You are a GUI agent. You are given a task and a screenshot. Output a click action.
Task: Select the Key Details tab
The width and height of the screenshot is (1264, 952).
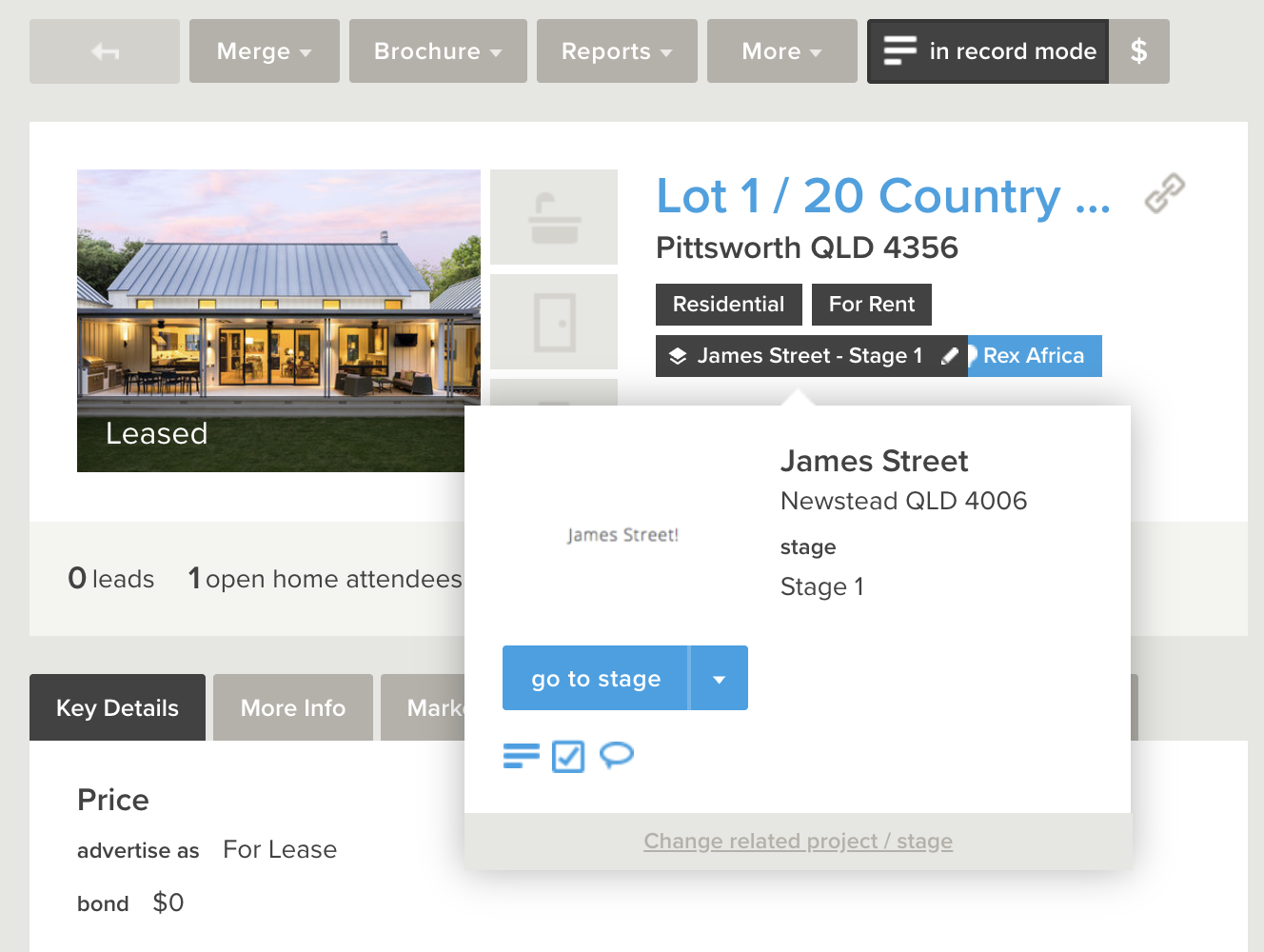click(117, 708)
